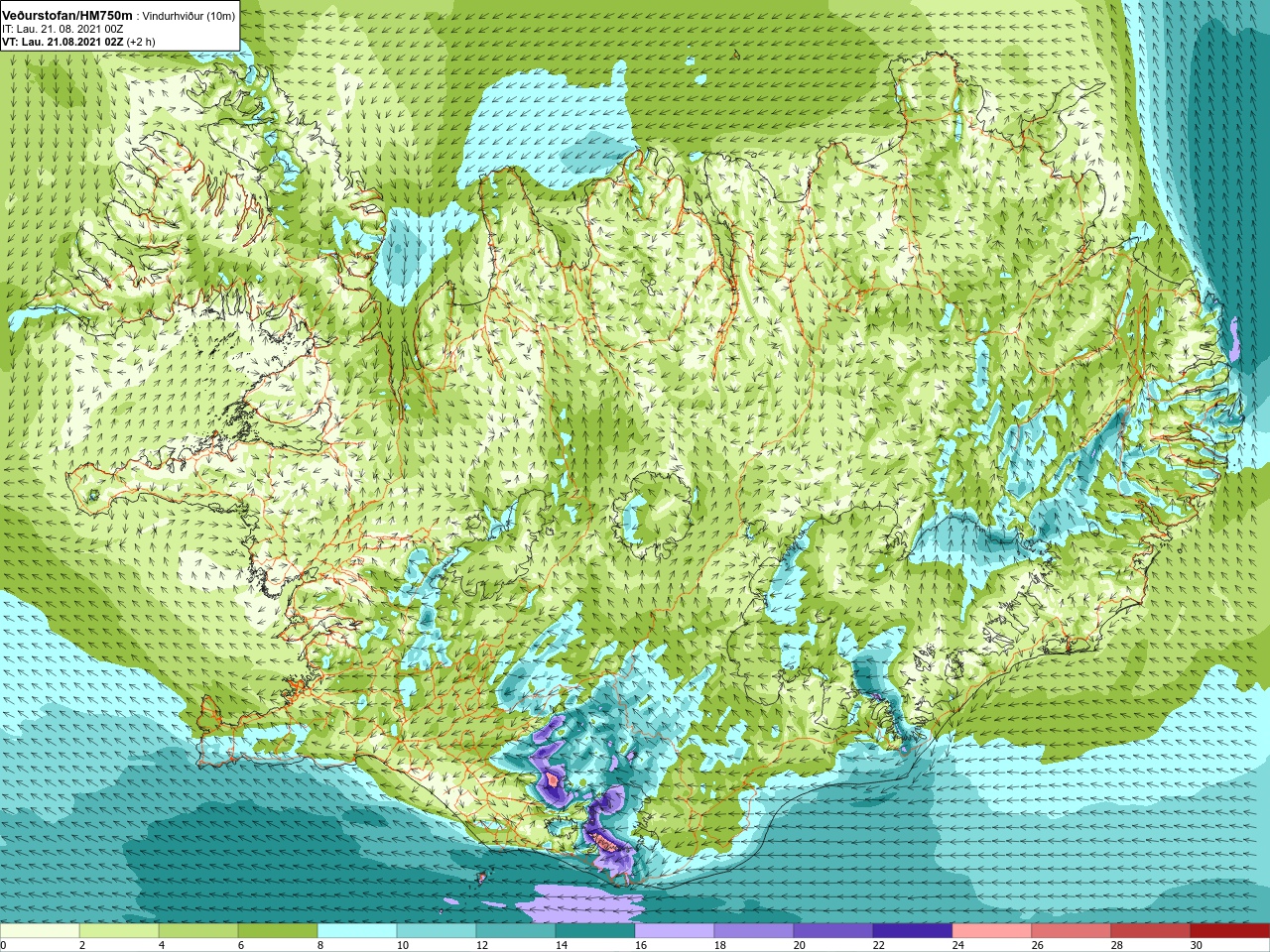The image size is (1270, 952).
Task: Click the legend scale label '12'
Action: (482, 945)
